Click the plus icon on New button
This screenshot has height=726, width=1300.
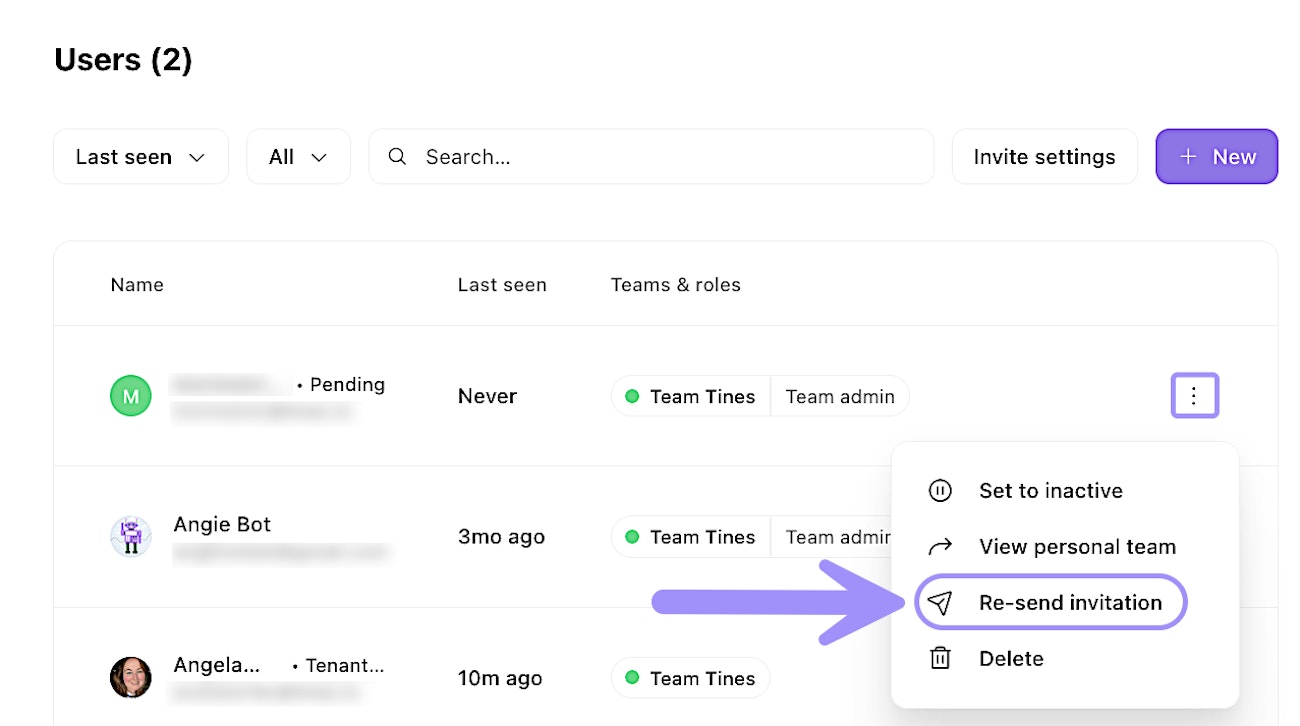pos(1188,157)
